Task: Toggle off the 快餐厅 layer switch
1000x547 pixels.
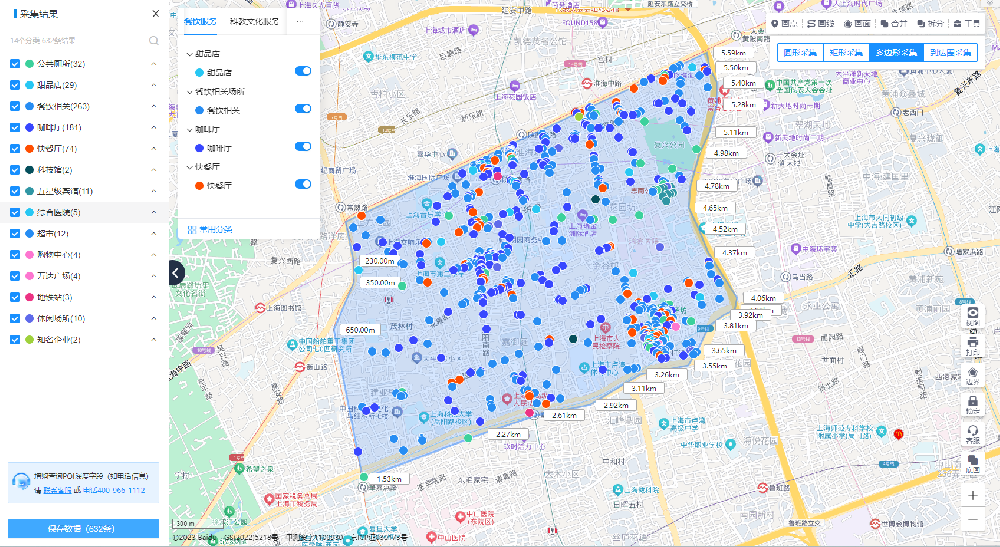Action: point(302,184)
